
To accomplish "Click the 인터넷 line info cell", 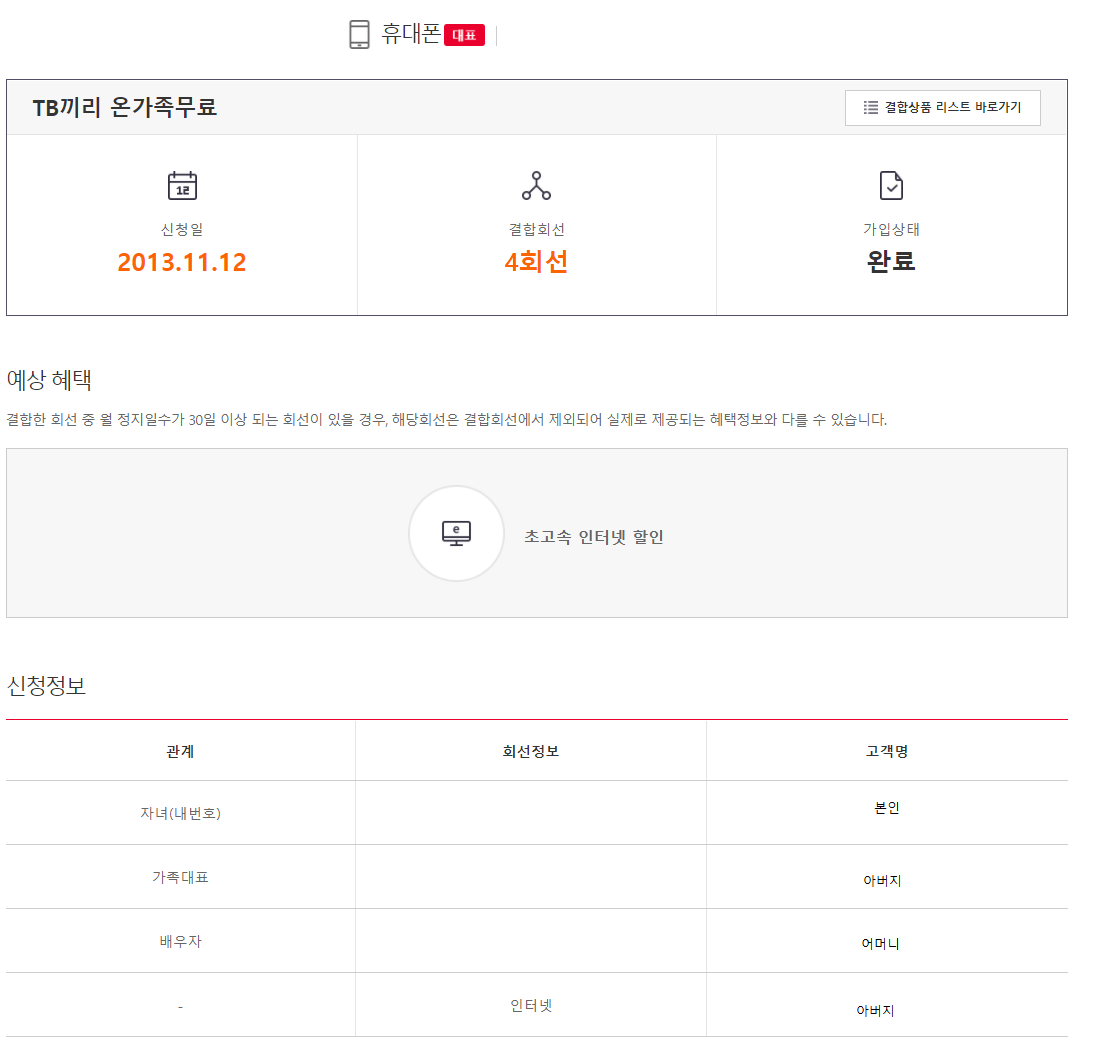I will click(x=531, y=1005).
